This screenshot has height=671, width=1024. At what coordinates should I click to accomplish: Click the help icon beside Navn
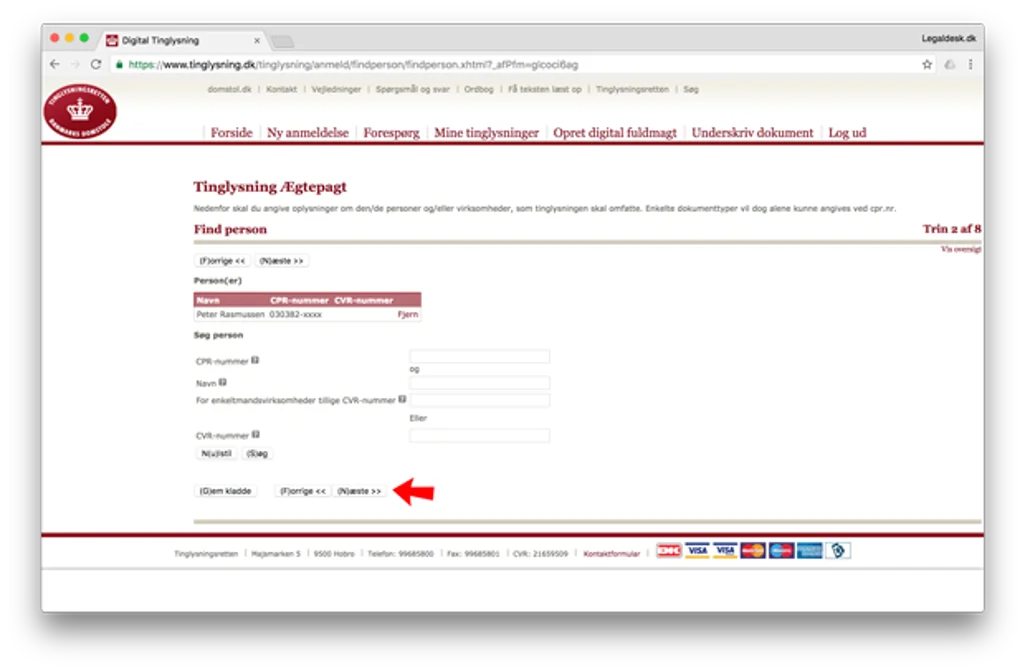point(223,382)
